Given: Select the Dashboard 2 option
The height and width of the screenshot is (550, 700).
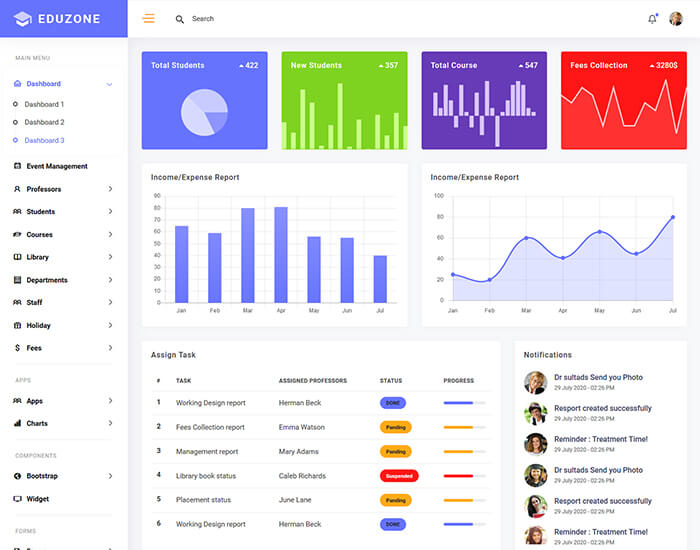Looking at the screenshot, I should [44, 122].
